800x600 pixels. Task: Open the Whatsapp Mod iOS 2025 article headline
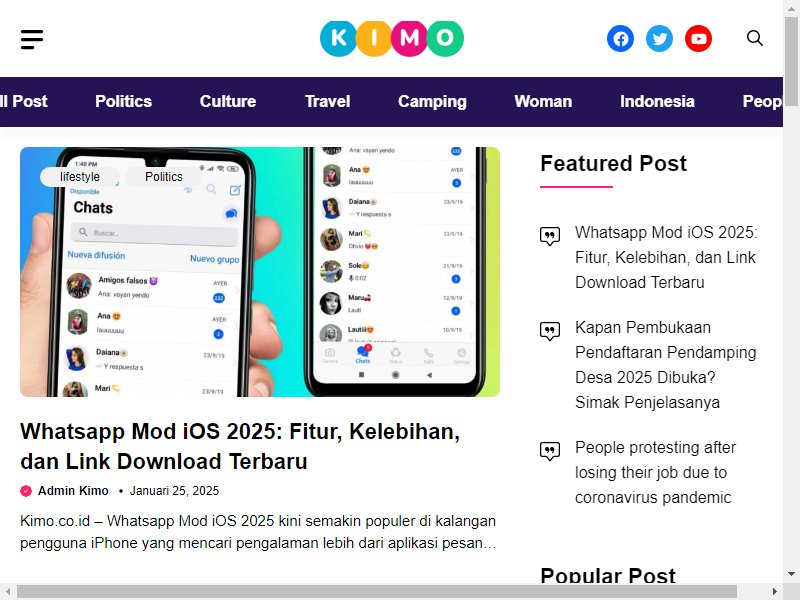pyautogui.click(x=240, y=446)
